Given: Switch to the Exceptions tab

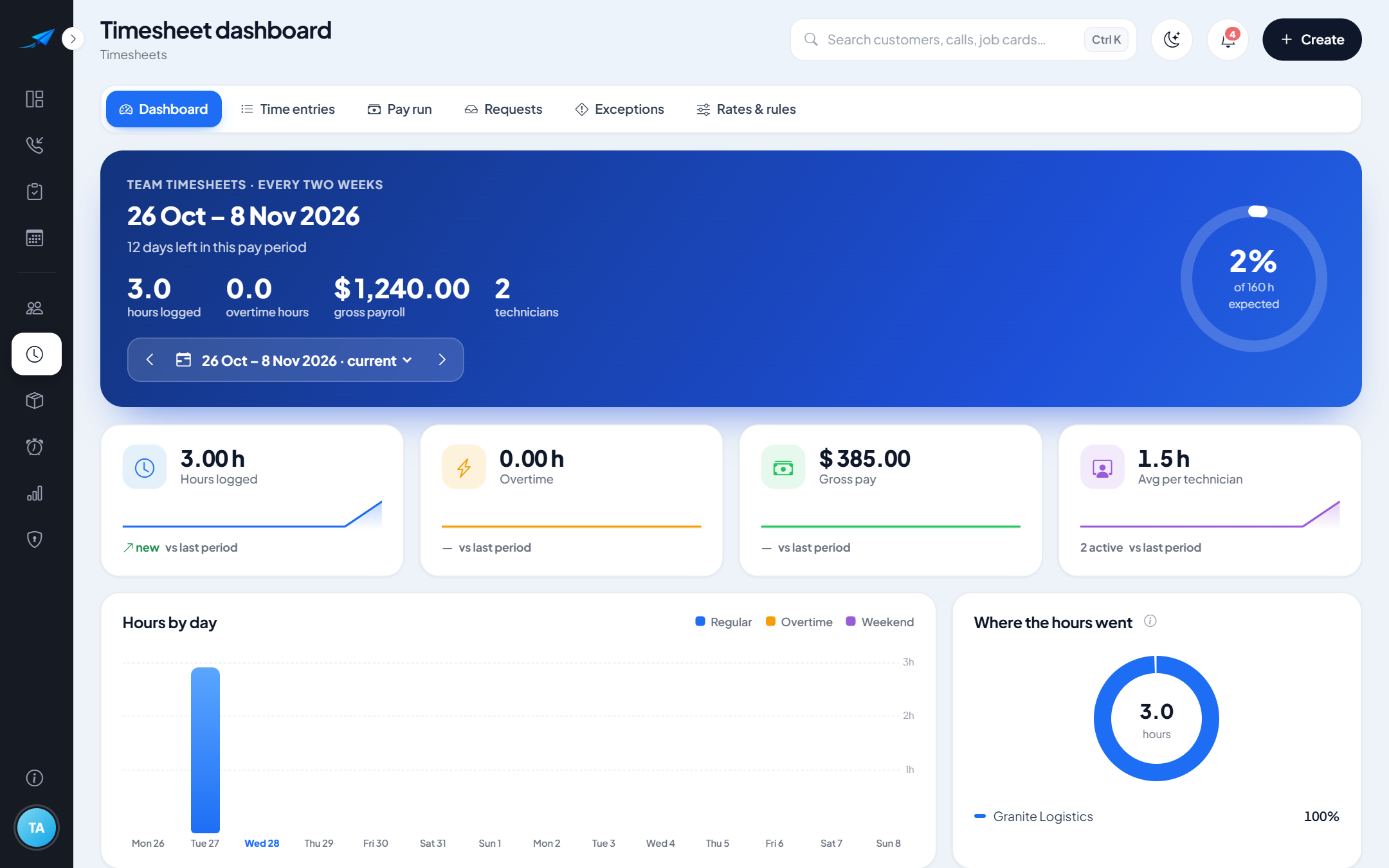Looking at the screenshot, I should coord(619,109).
